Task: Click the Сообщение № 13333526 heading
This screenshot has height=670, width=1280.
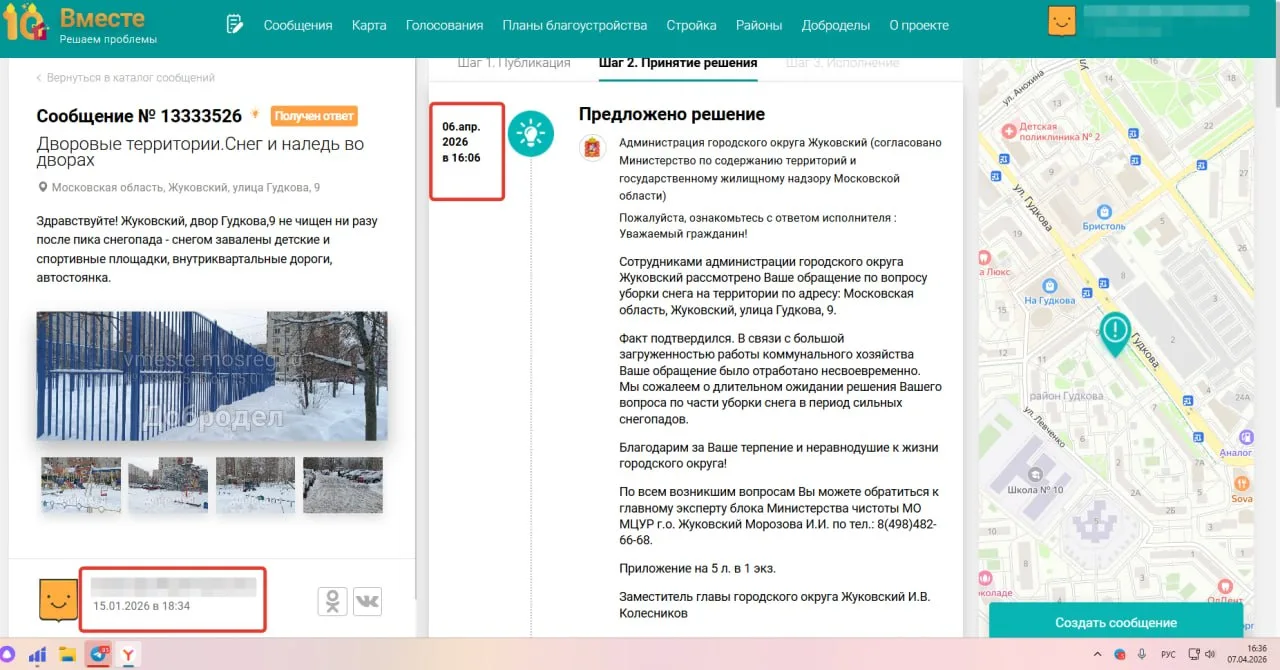Action: [x=139, y=116]
